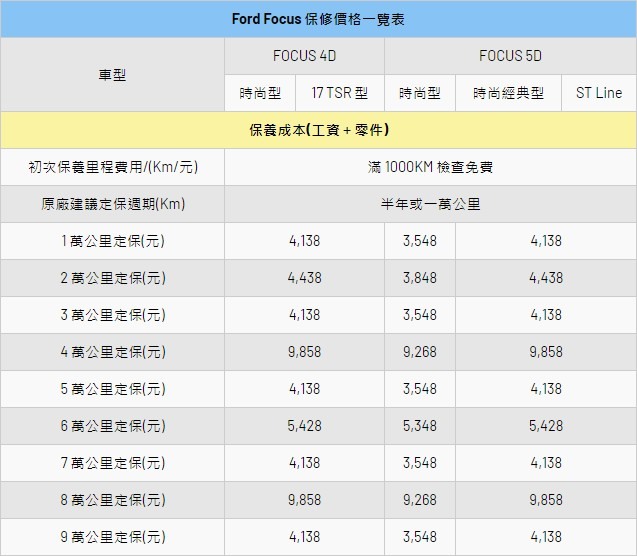The image size is (637, 556).
Task: Select '時尚型' under FOCUS 4D
Action: point(260,93)
